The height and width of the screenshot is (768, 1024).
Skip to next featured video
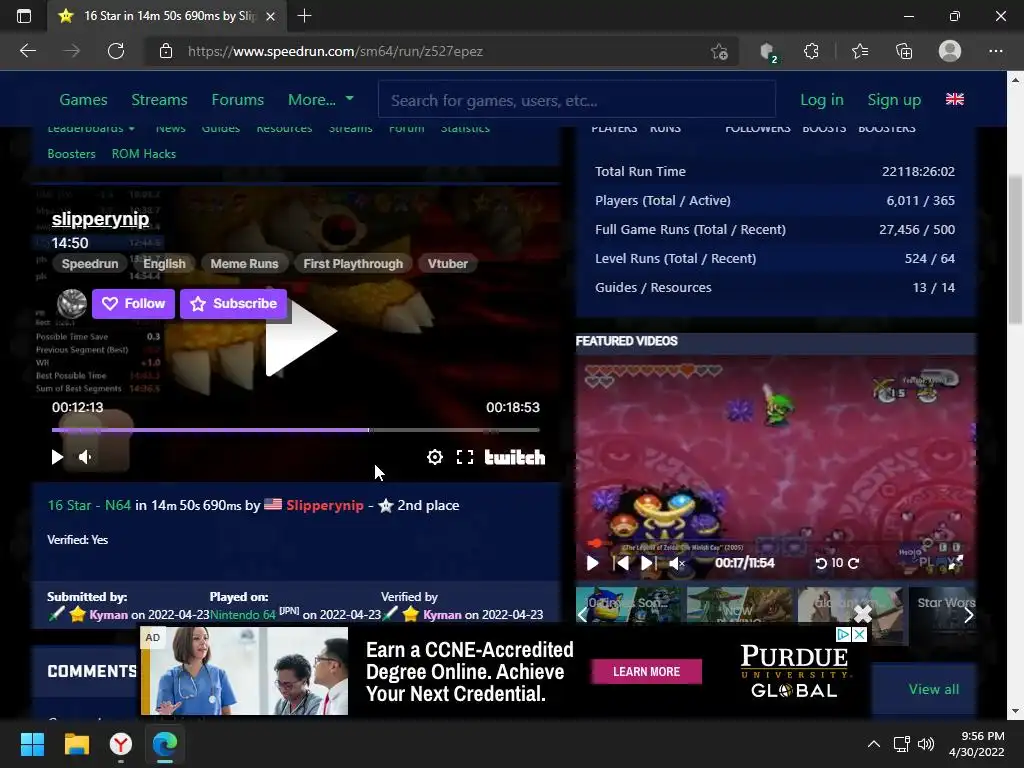tap(648, 563)
